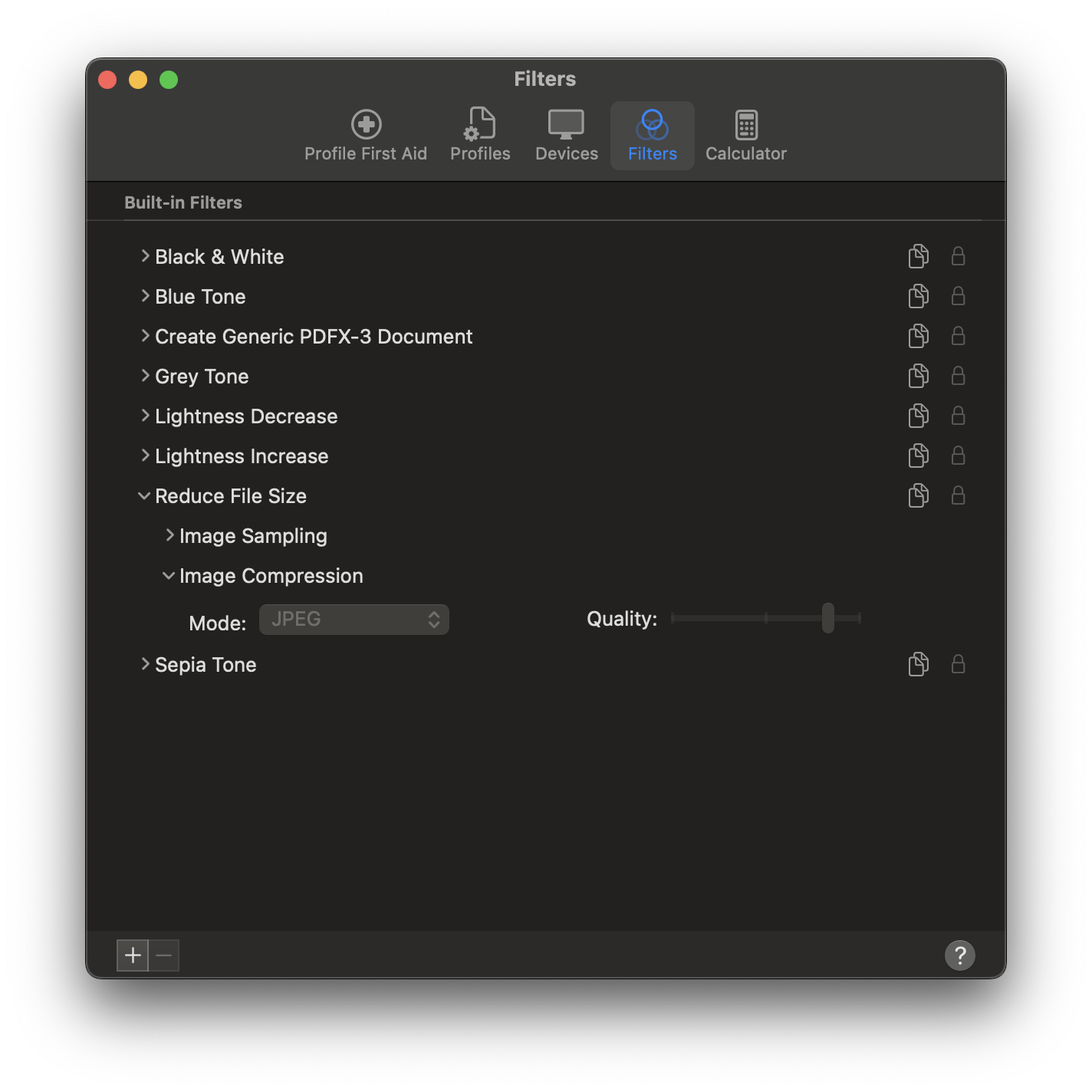The height and width of the screenshot is (1092, 1092).
Task: Adjust the Quality slider handle
Action: (x=827, y=618)
